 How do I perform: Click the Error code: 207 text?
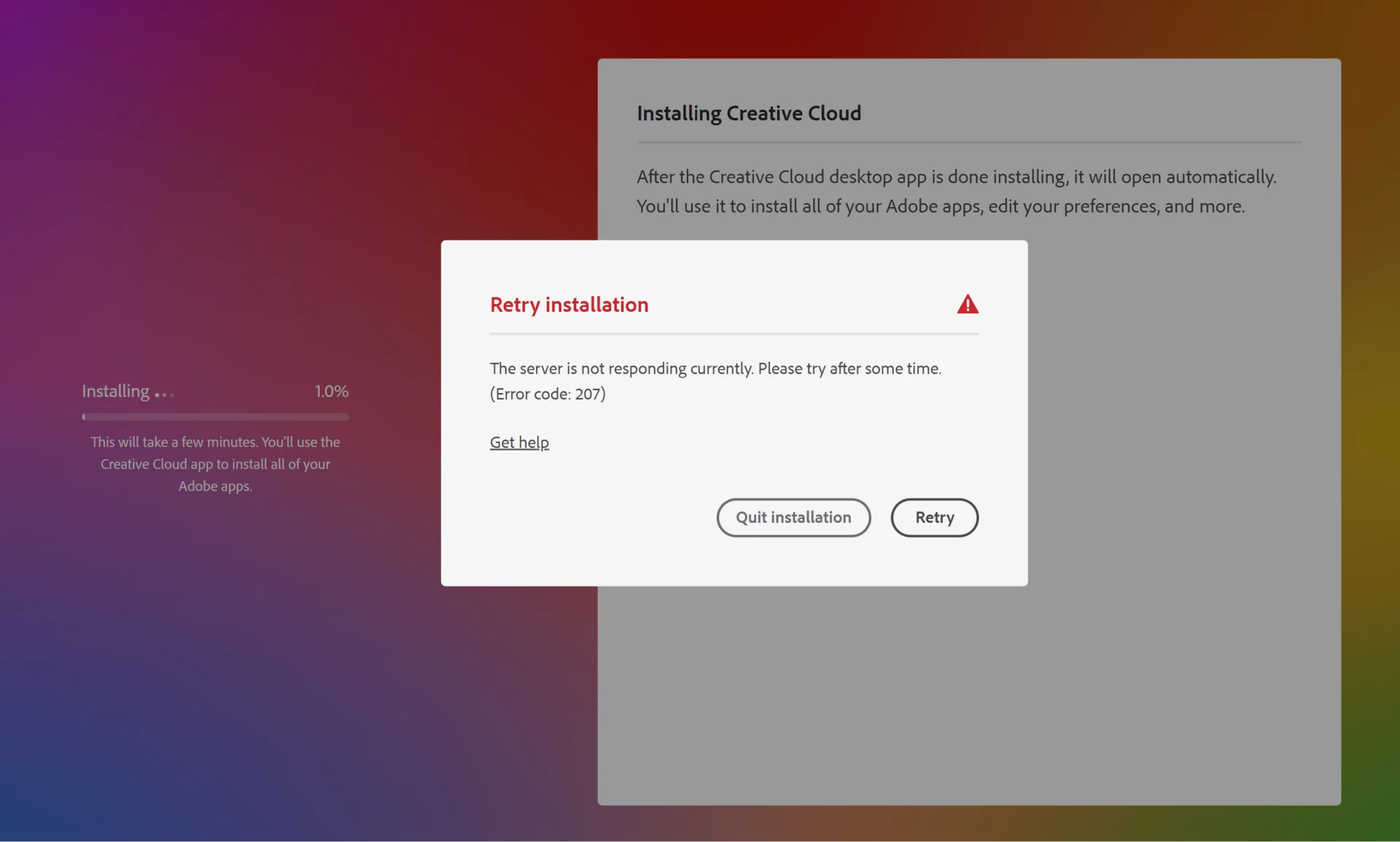click(x=548, y=394)
